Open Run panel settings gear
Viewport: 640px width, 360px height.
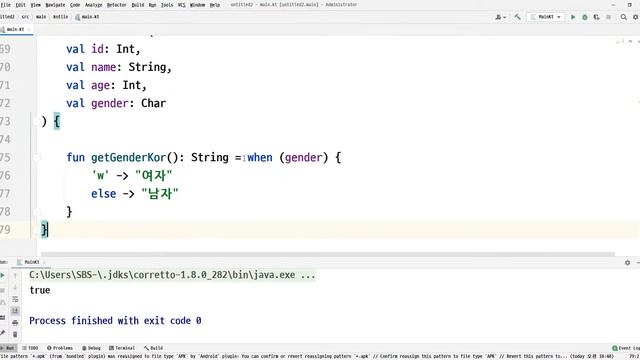627,262
